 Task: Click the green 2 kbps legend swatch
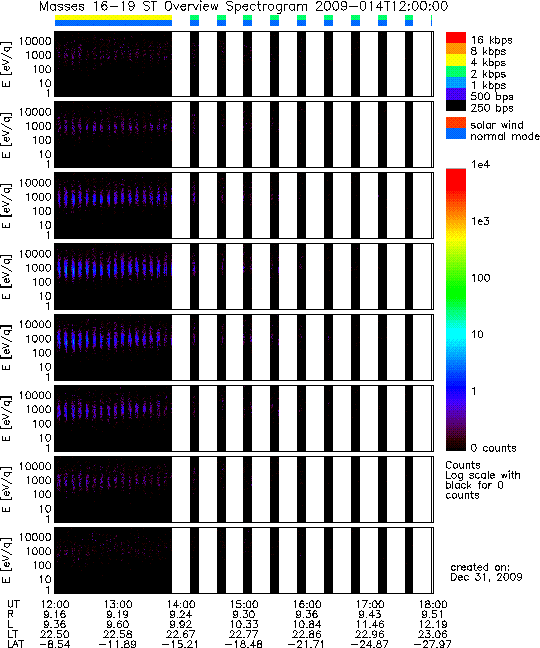[x=456, y=71]
